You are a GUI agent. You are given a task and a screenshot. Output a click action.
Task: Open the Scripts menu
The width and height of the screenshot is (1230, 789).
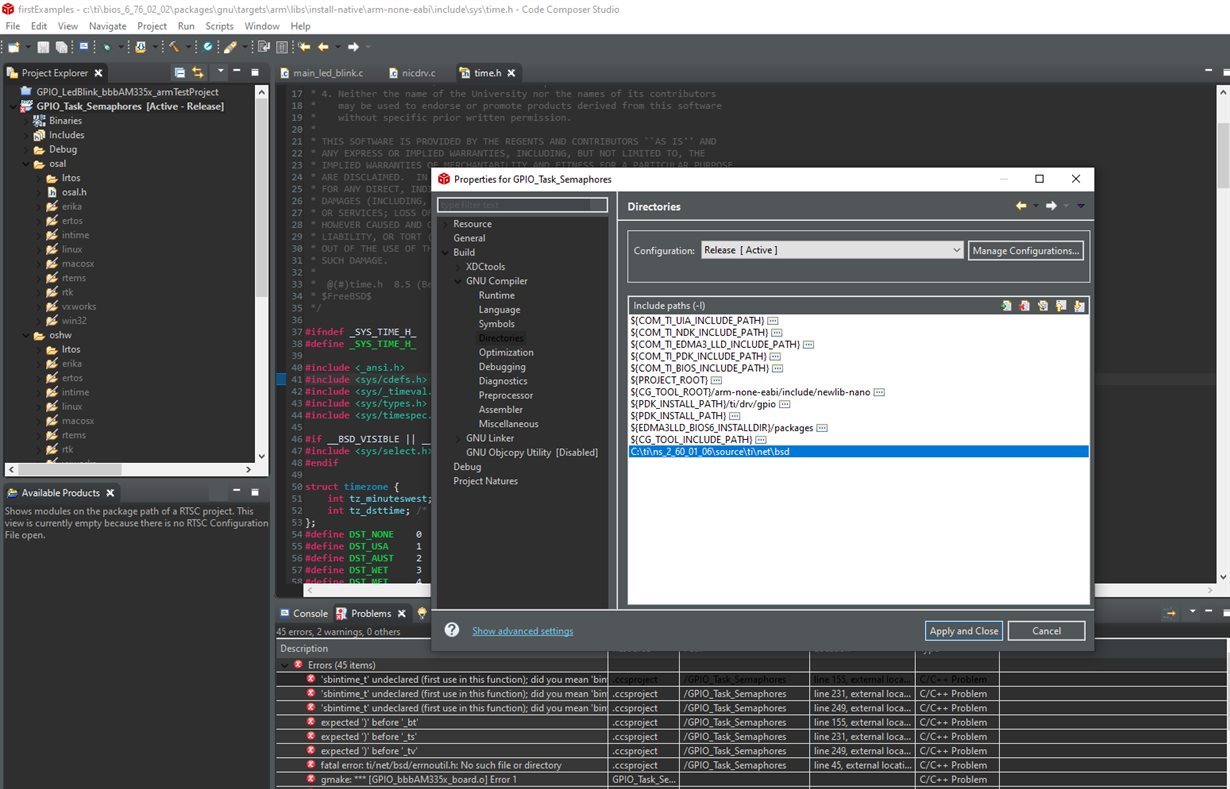tap(219, 26)
